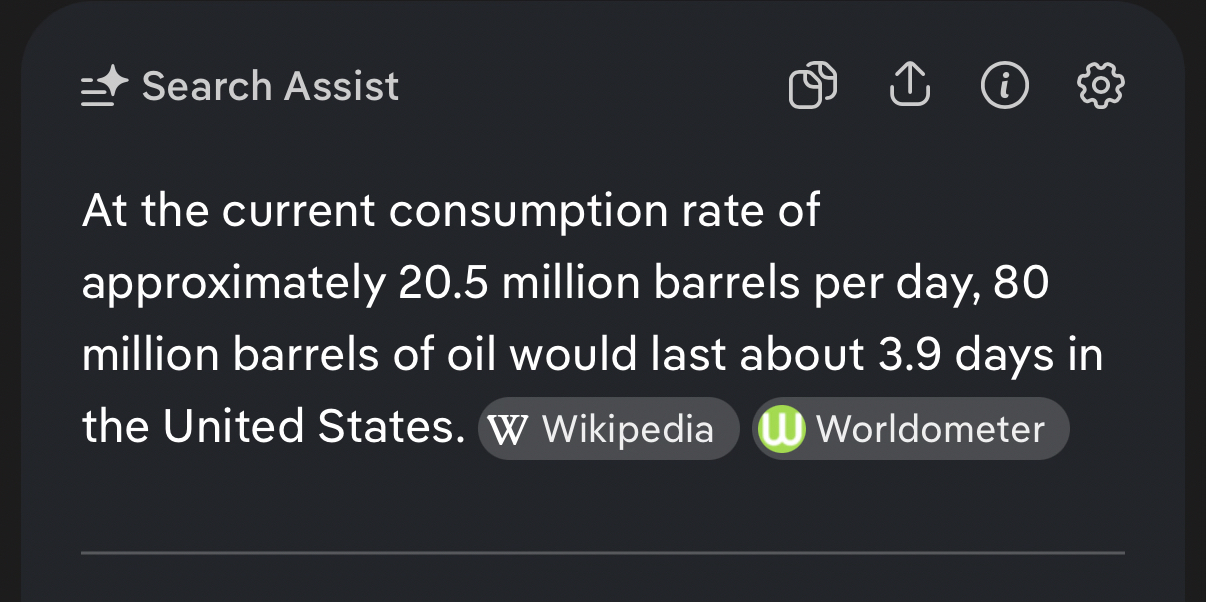The width and height of the screenshot is (1206, 602).
Task: Copy the Search Assist answer
Action: click(812, 86)
